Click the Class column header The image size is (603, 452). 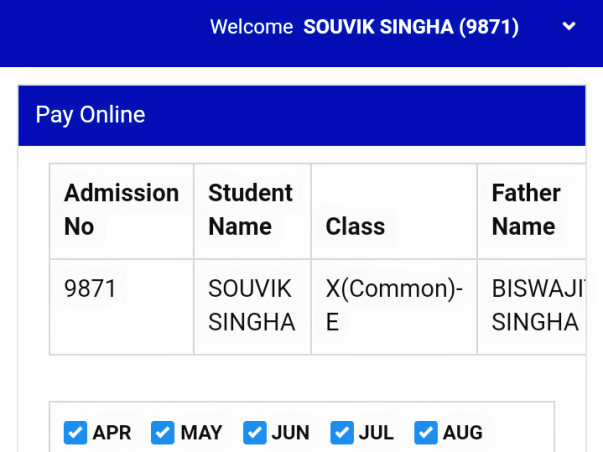click(394, 211)
